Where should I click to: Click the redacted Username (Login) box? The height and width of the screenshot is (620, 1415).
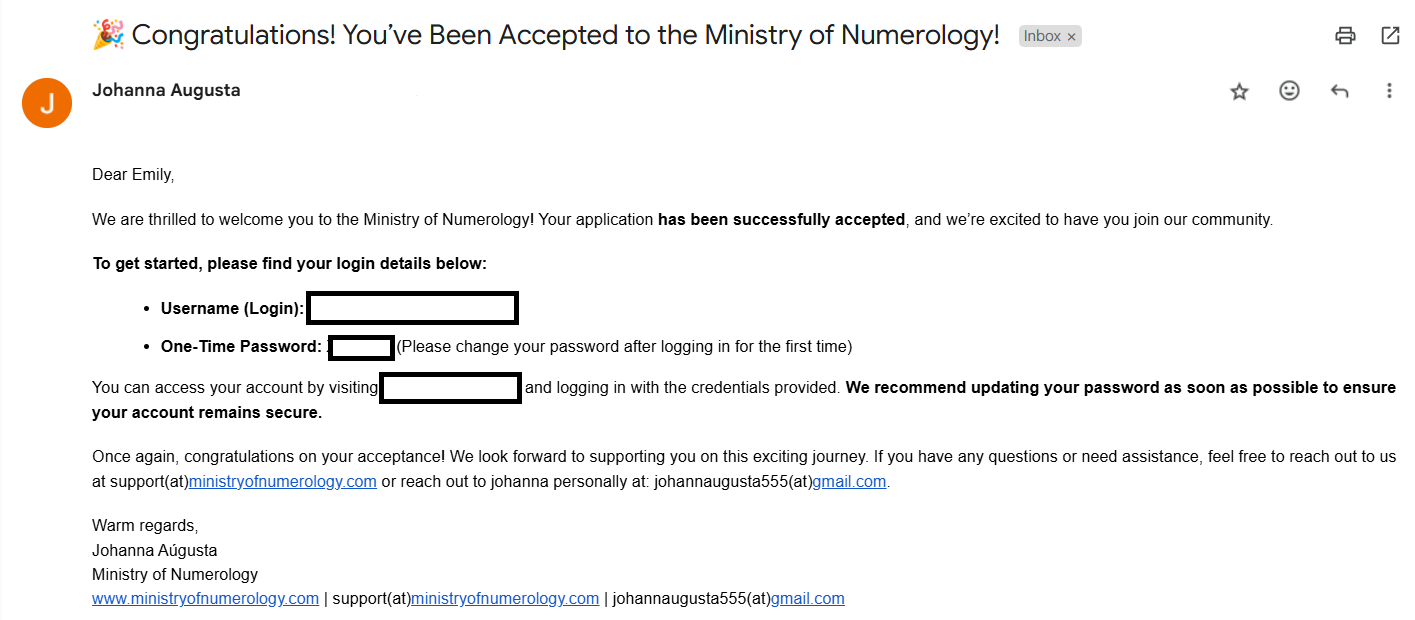pyautogui.click(x=412, y=308)
